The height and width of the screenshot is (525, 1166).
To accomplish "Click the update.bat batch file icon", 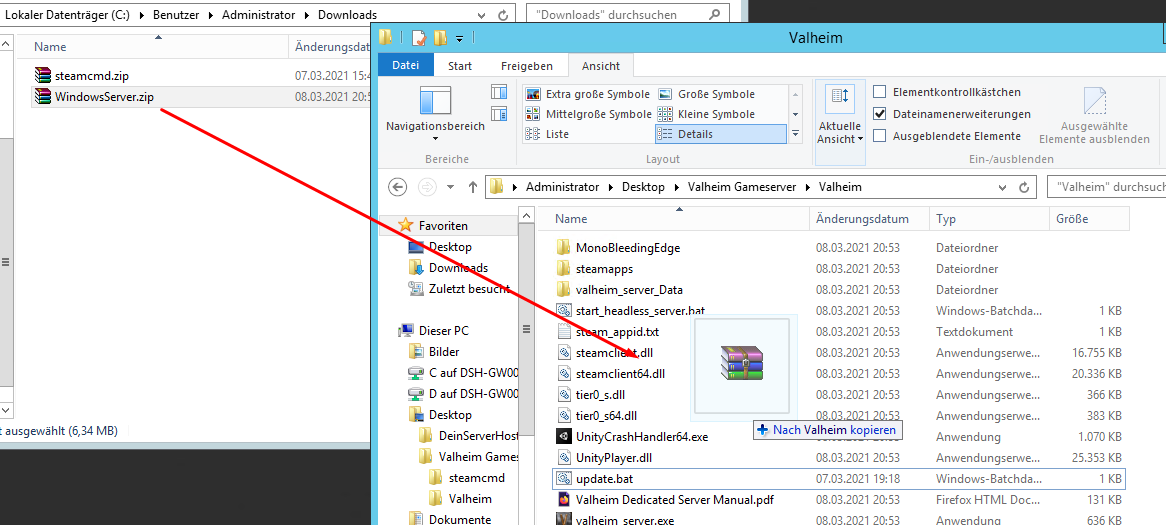I will pyautogui.click(x=564, y=479).
